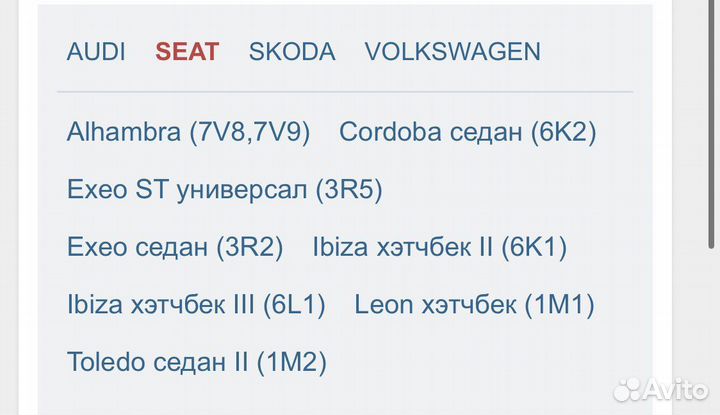Click the (7V8,7V9) code after Alhambra
Viewport: 720px width, 415px height.
point(249,132)
